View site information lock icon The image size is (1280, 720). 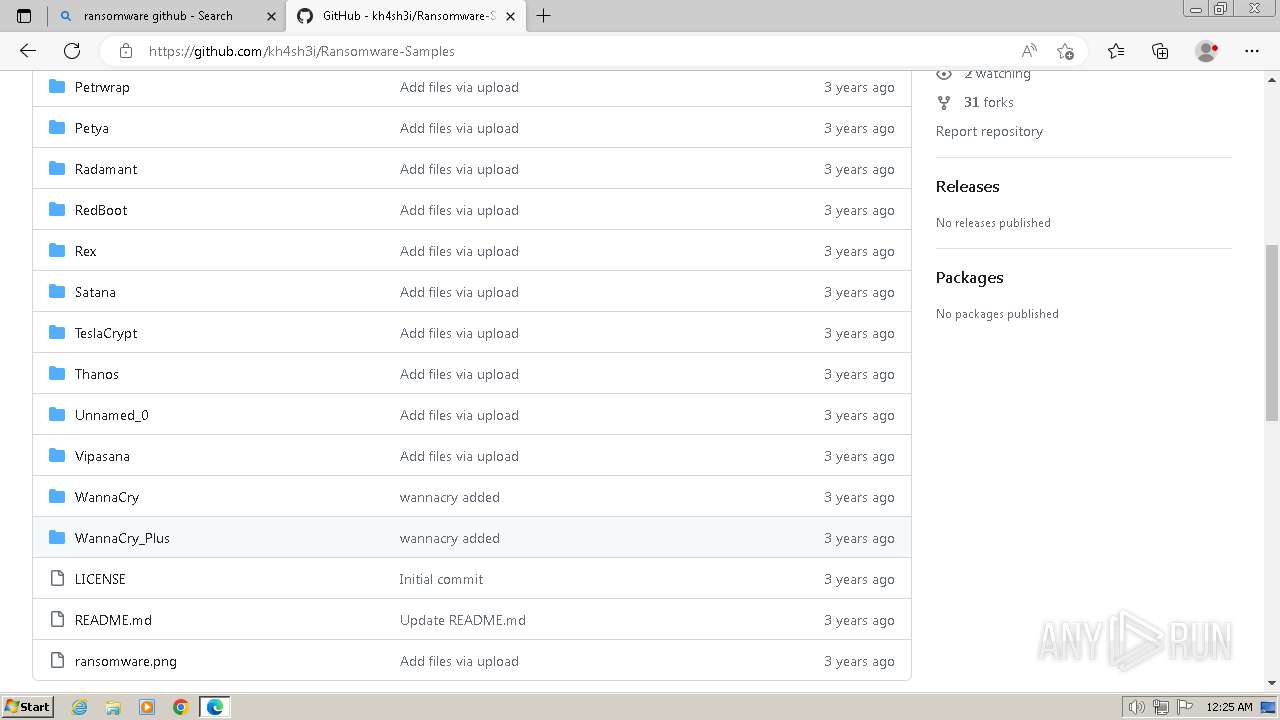[x=126, y=51]
